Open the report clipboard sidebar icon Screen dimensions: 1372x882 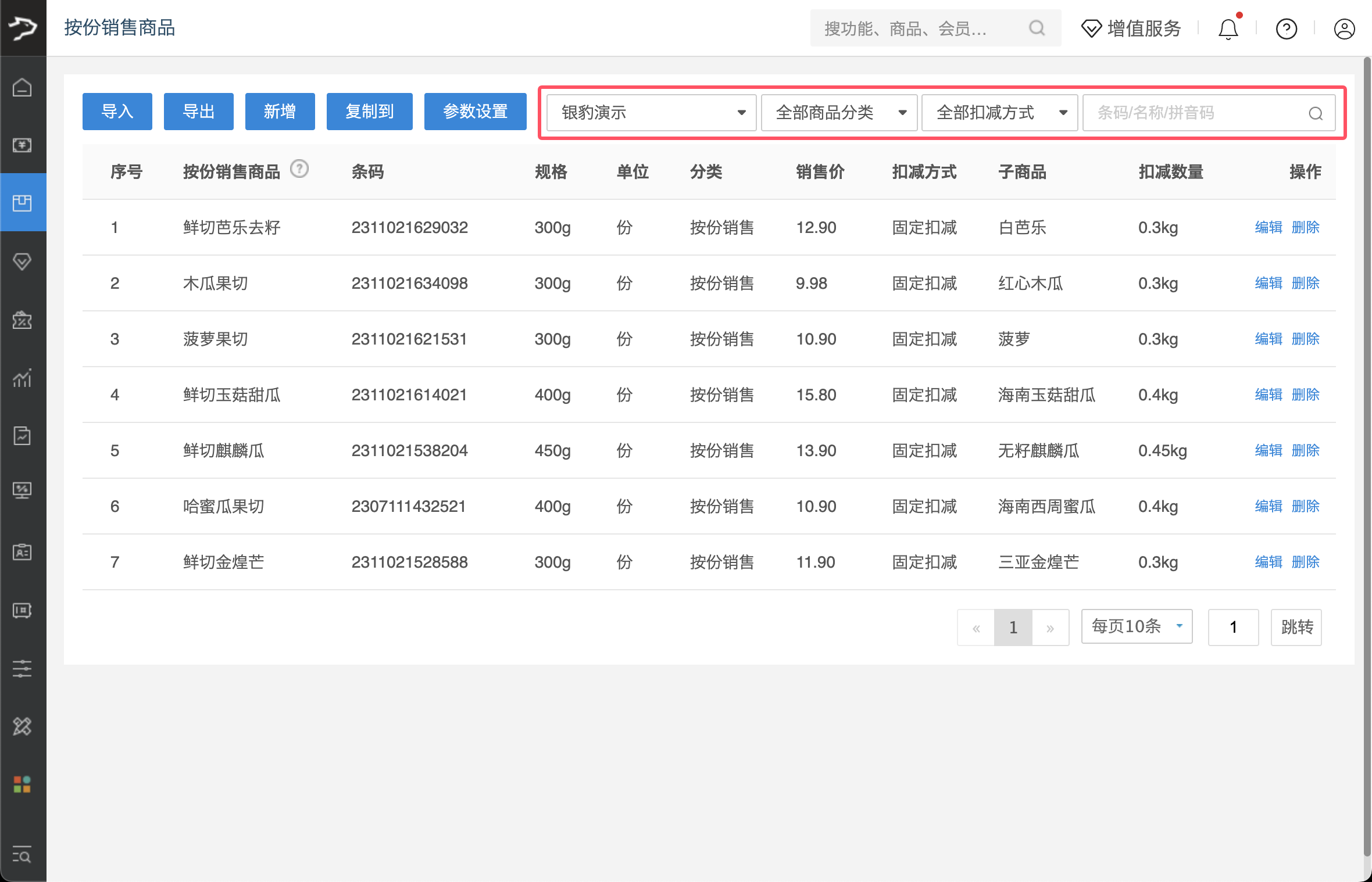(x=22, y=436)
